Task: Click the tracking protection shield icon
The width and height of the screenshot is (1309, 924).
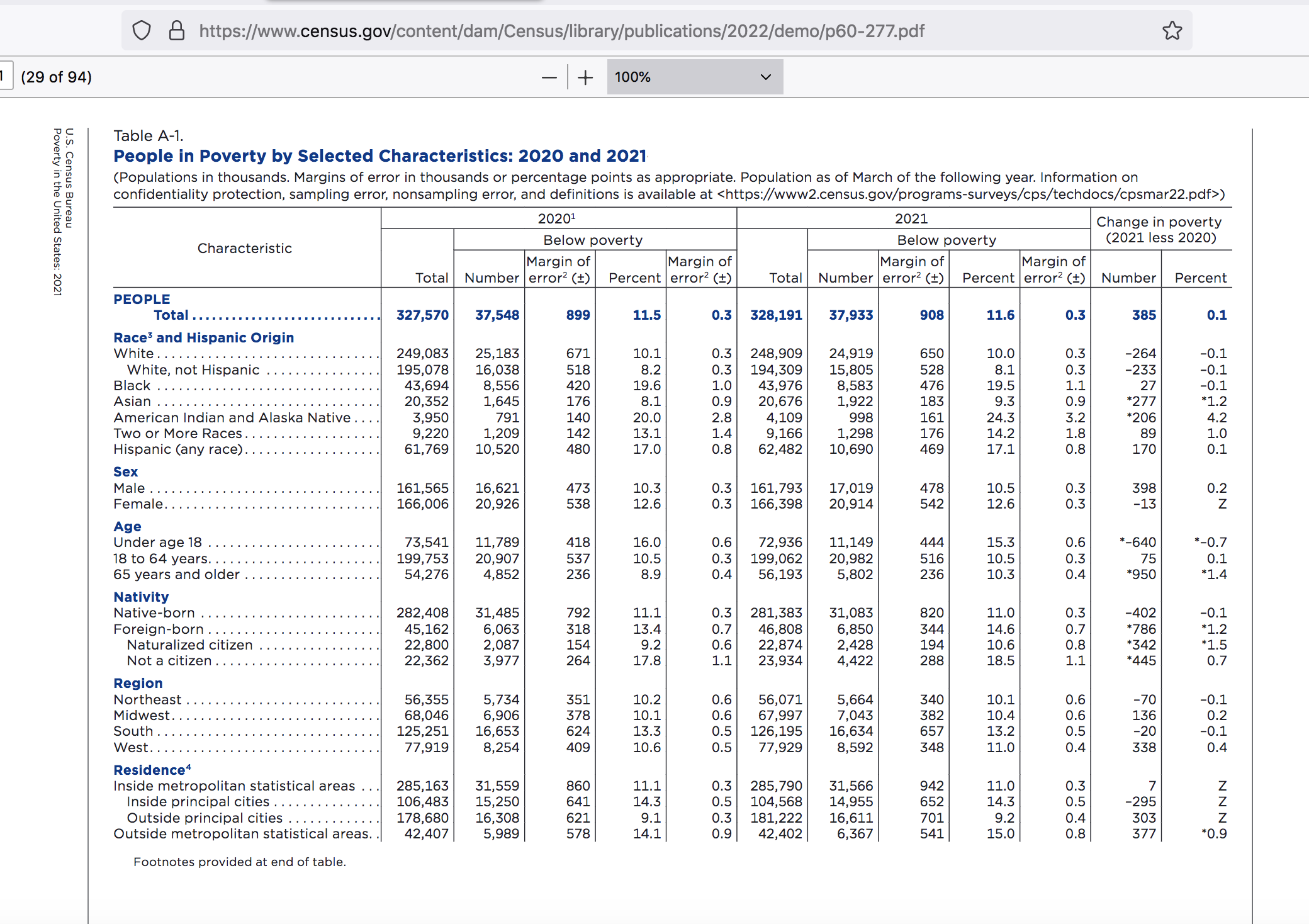Action: (x=142, y=31)
